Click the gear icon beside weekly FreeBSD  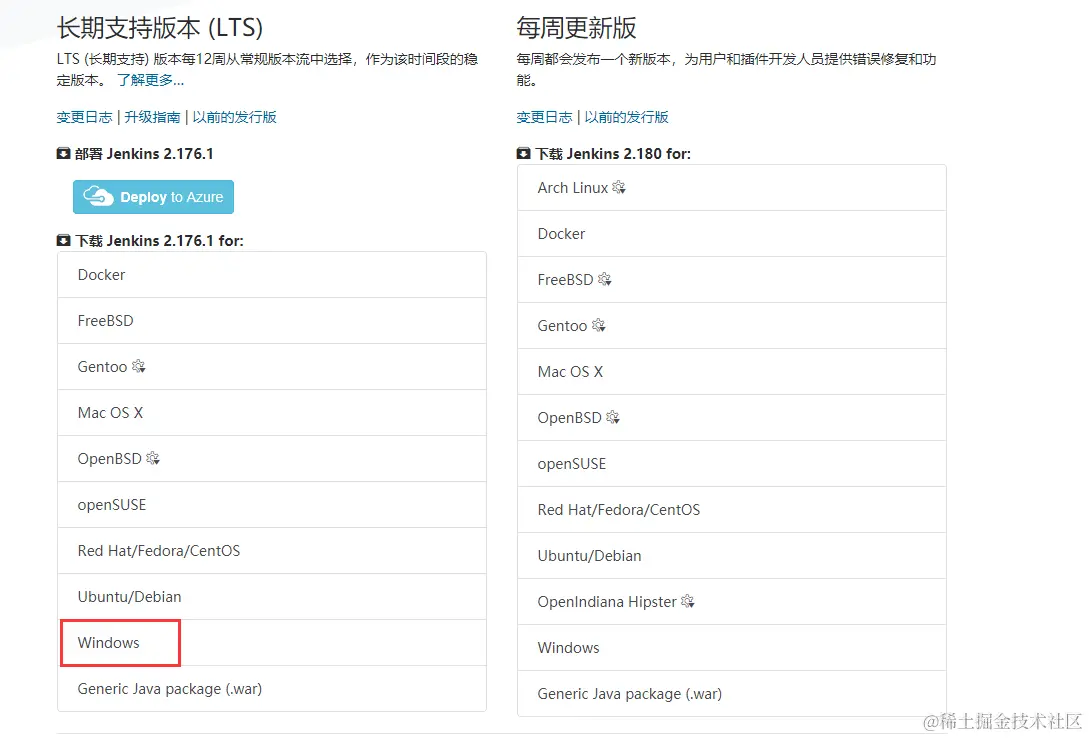[x=604, y=279]
